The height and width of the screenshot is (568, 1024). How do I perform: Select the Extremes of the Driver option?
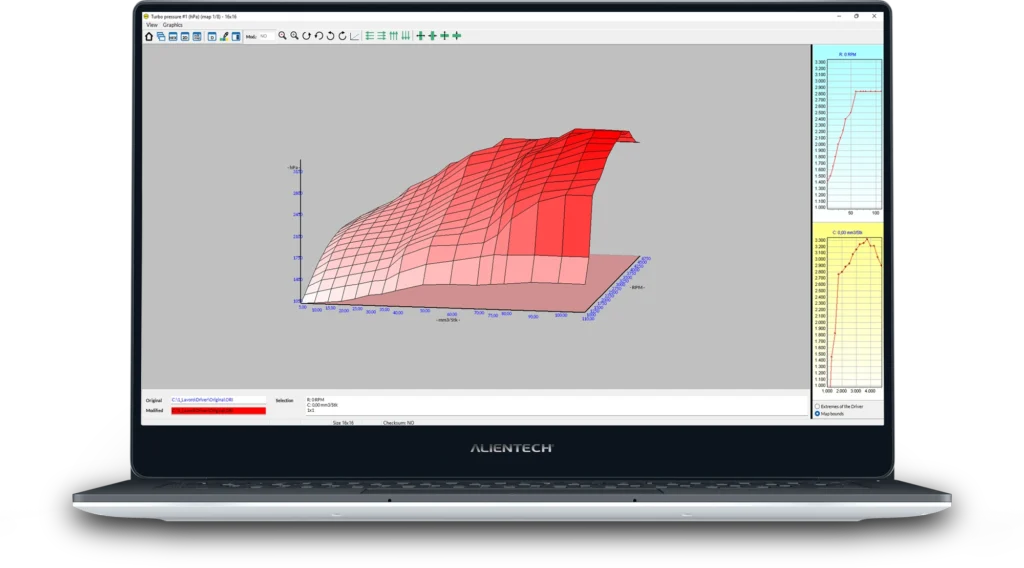coord(818,406)
